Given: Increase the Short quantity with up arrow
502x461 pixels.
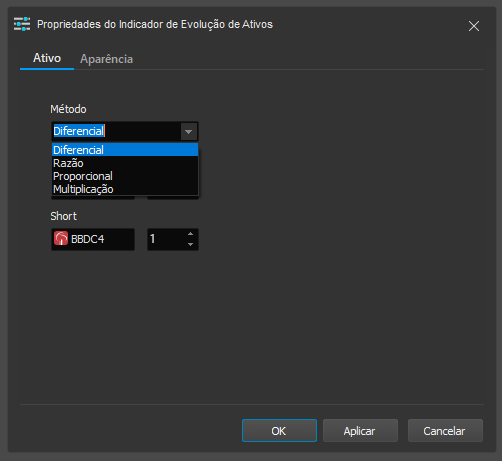Looking at the screenshot, I should click(190, 234).
